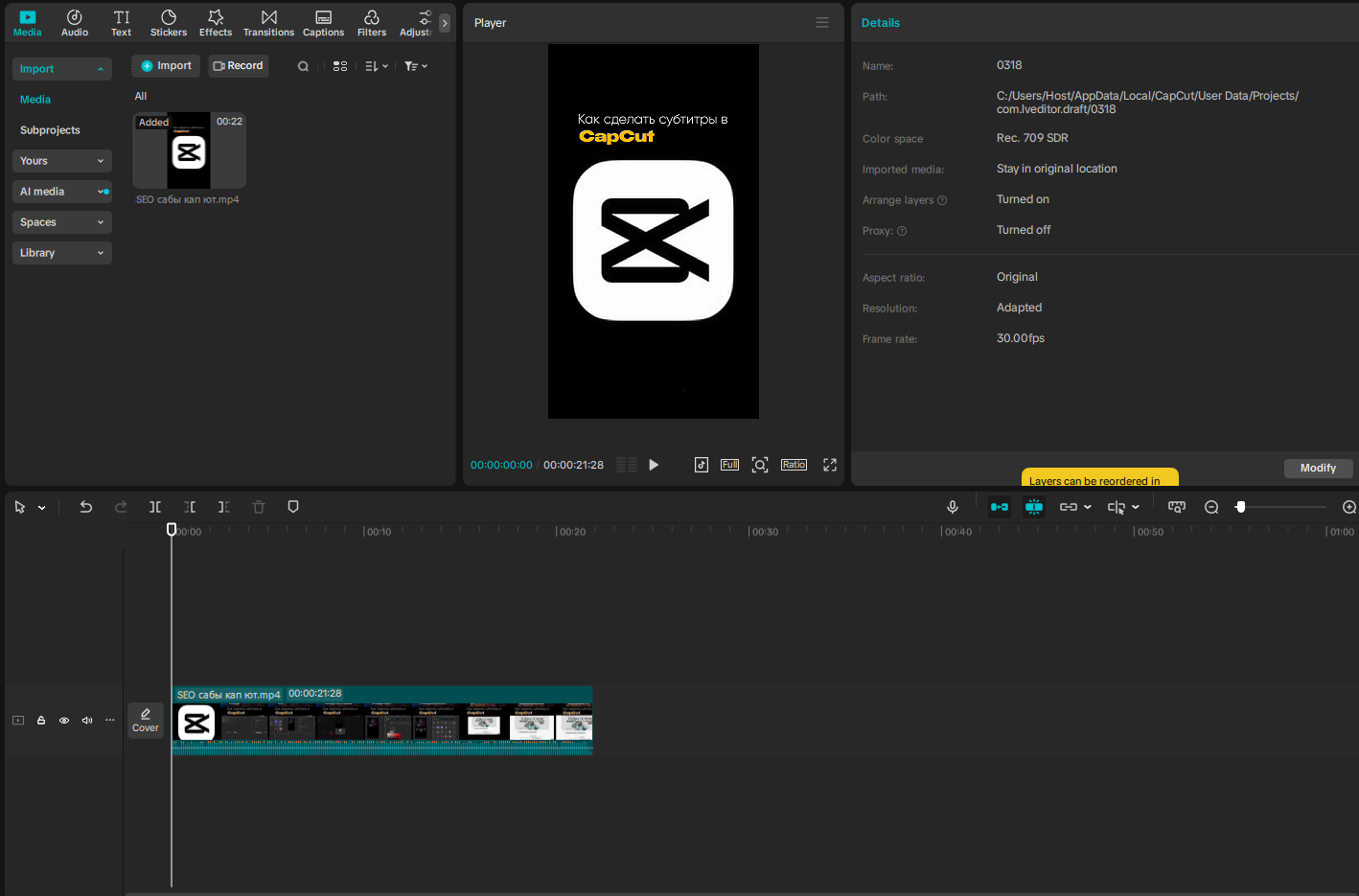Open the media filter dropdown
This screenshot has height=896, width=1359.
coord(416,66)
